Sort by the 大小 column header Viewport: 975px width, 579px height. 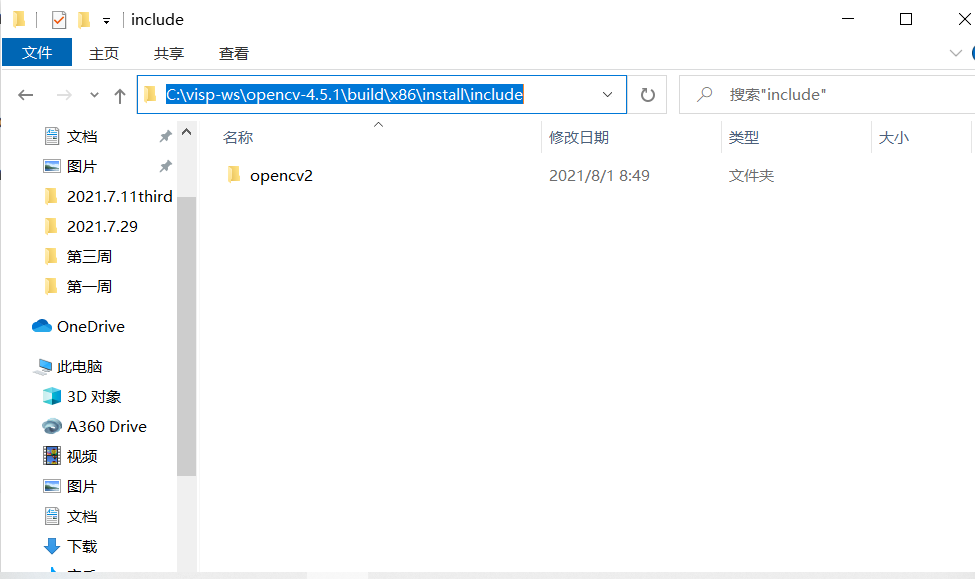click(894, 137)
